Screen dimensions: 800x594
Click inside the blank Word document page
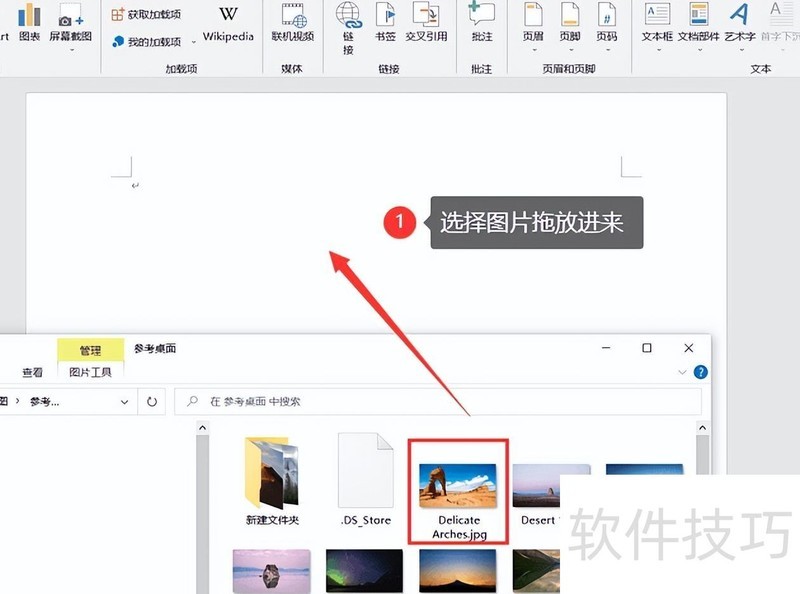(x=376, y=212)
